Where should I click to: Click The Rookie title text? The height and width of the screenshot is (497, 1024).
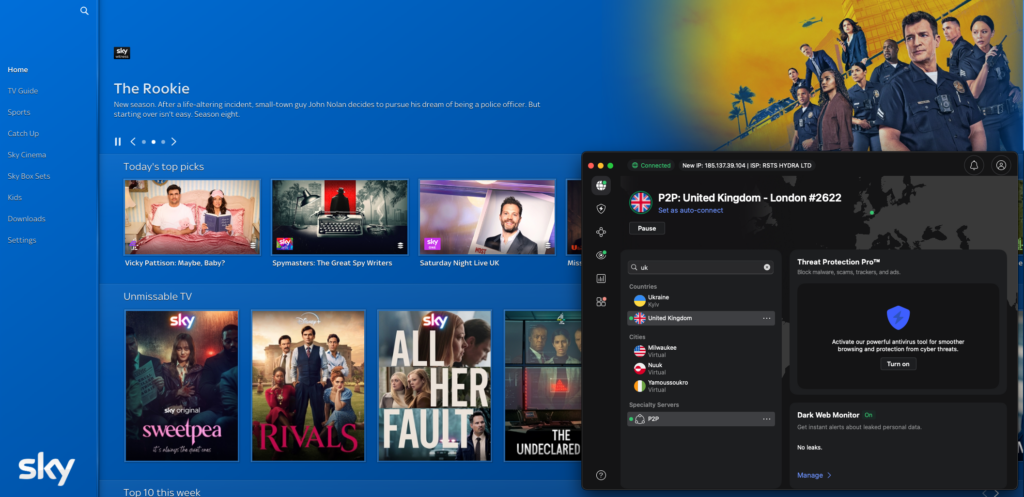click(152, 88)
